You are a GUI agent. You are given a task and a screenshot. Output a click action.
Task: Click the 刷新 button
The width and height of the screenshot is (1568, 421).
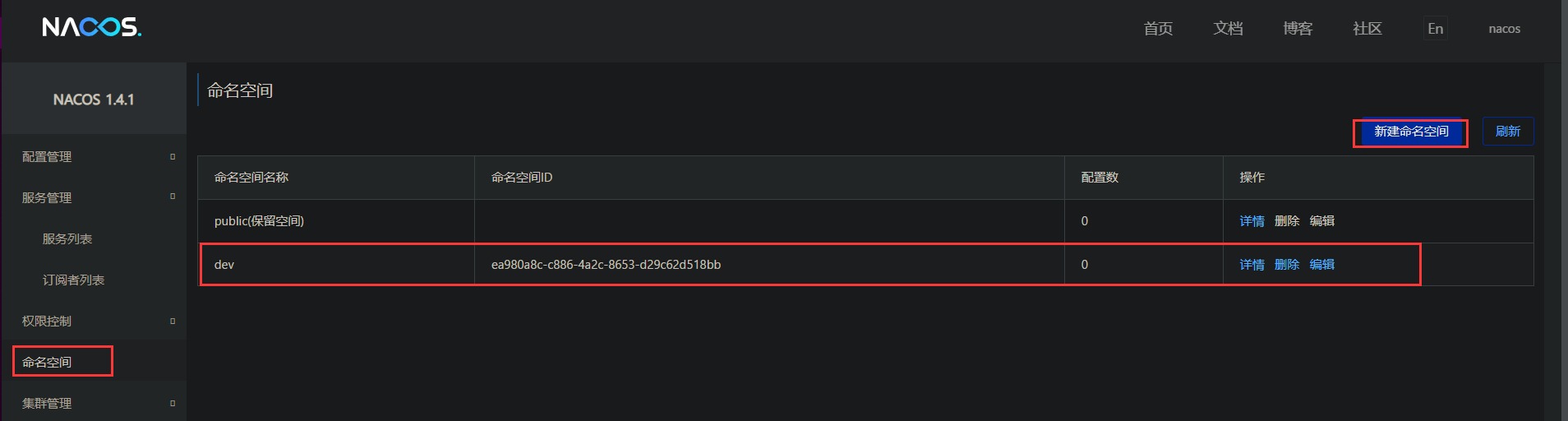point(1507,132)
